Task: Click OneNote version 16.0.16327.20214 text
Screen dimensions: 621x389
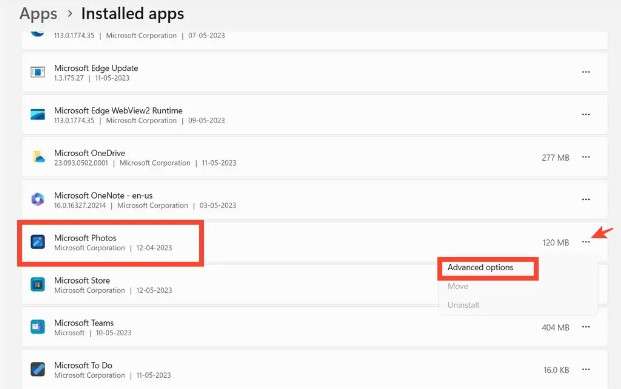Action: pos(80,205)
